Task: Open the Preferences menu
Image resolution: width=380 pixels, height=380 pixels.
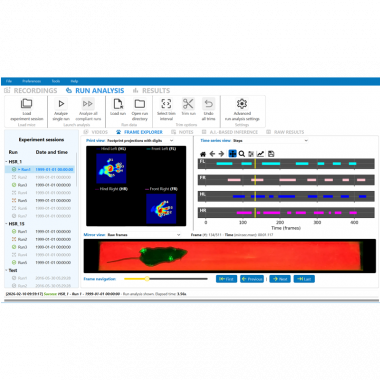Action: pos(32,81)
